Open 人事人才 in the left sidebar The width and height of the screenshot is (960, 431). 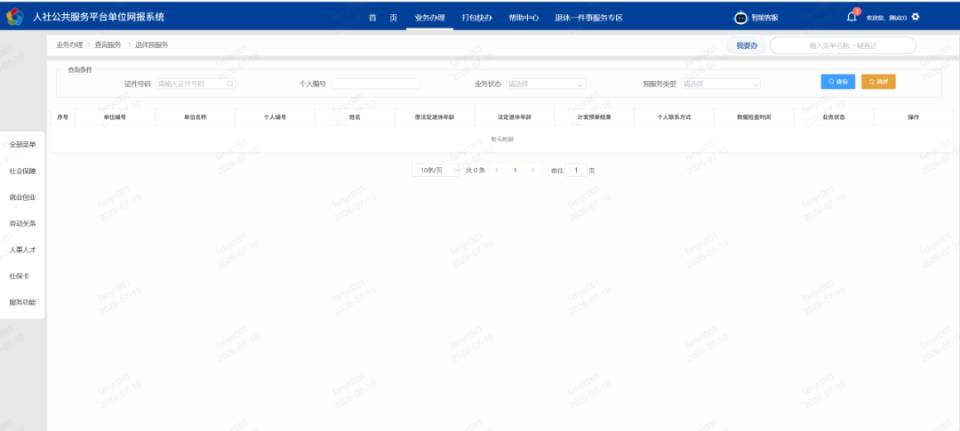(x=23, y=250)
